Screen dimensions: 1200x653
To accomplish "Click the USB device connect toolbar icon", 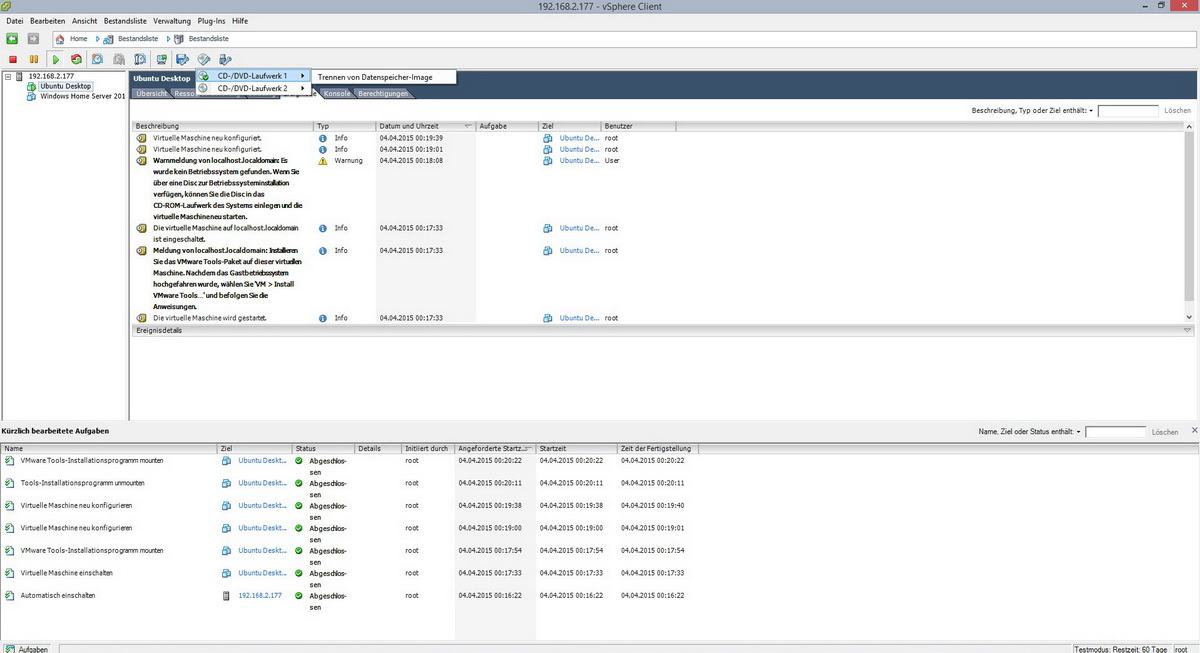I will tap(225, 59).
